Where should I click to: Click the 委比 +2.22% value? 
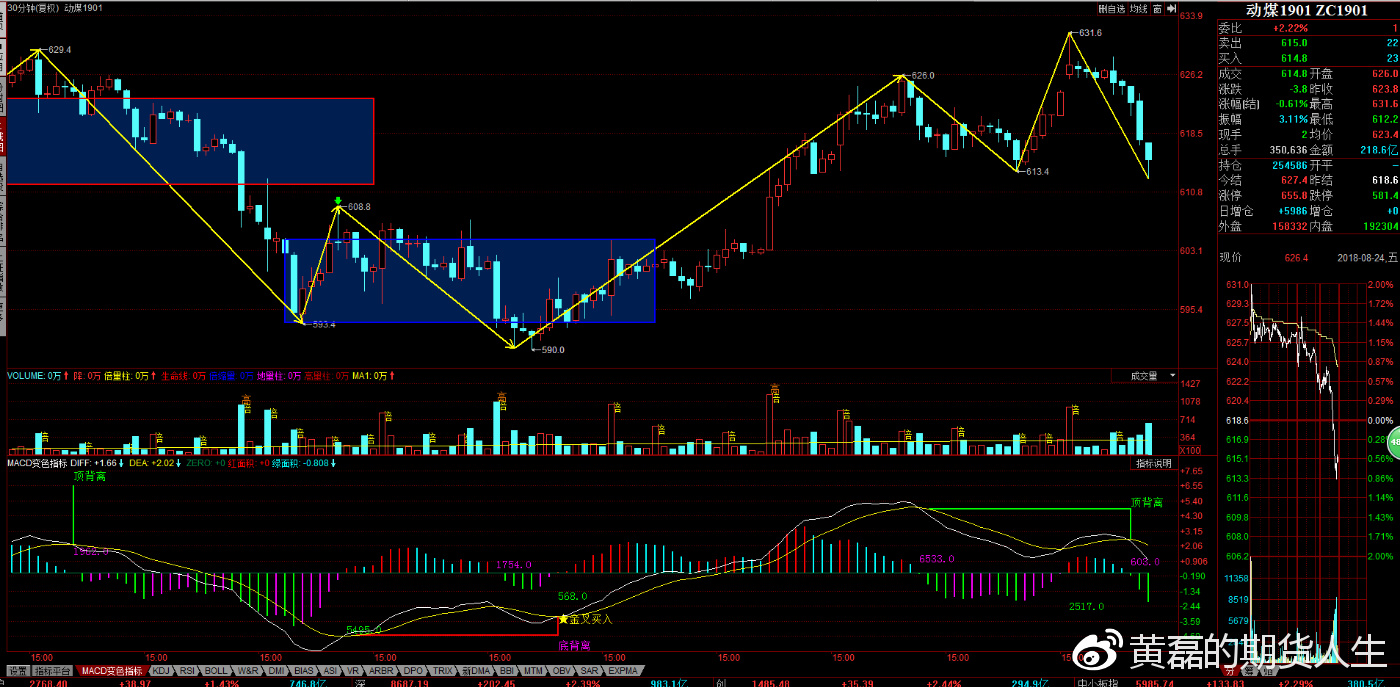point(1290,28)
